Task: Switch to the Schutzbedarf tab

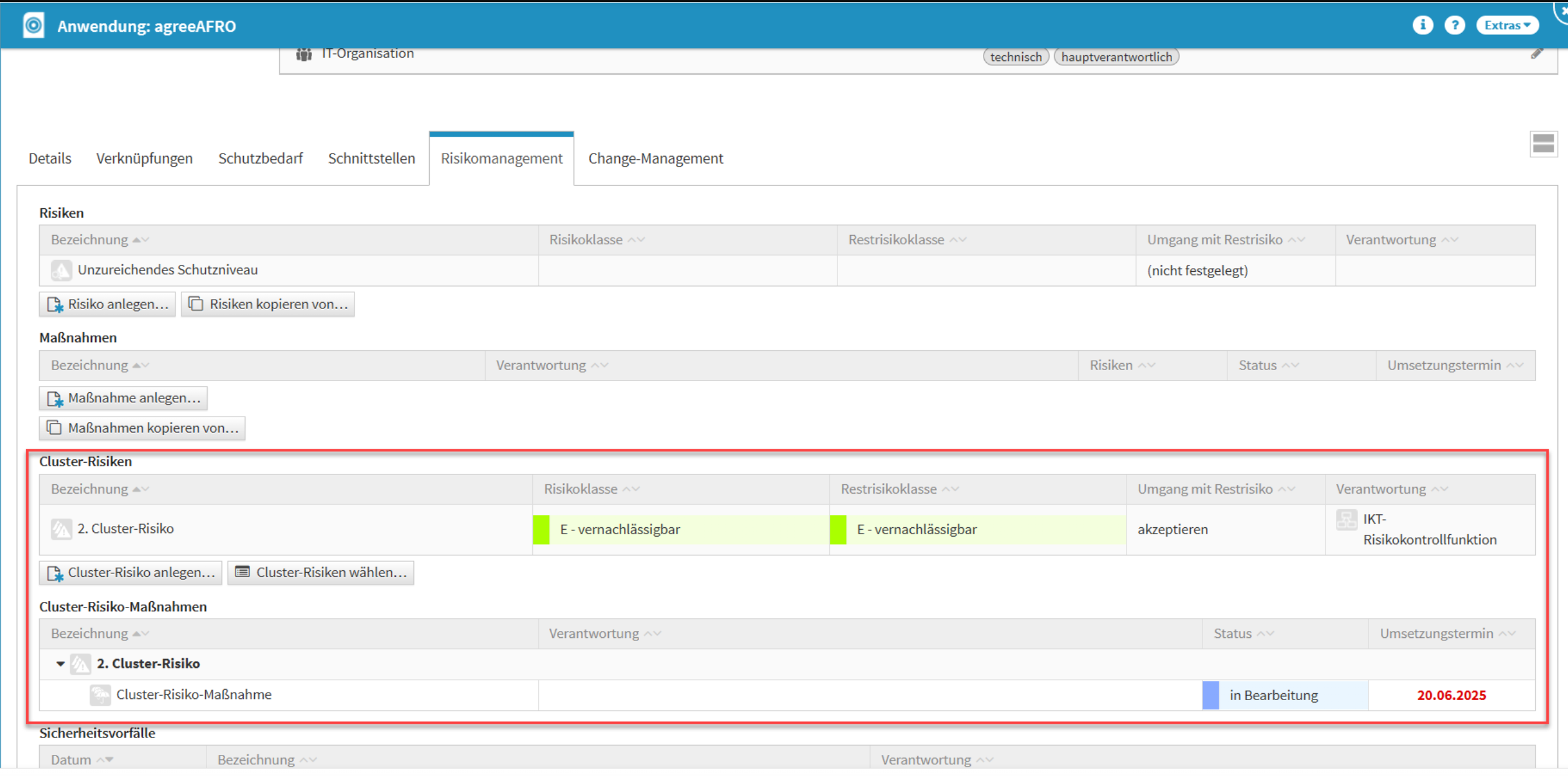Action: tap(260, 158)
